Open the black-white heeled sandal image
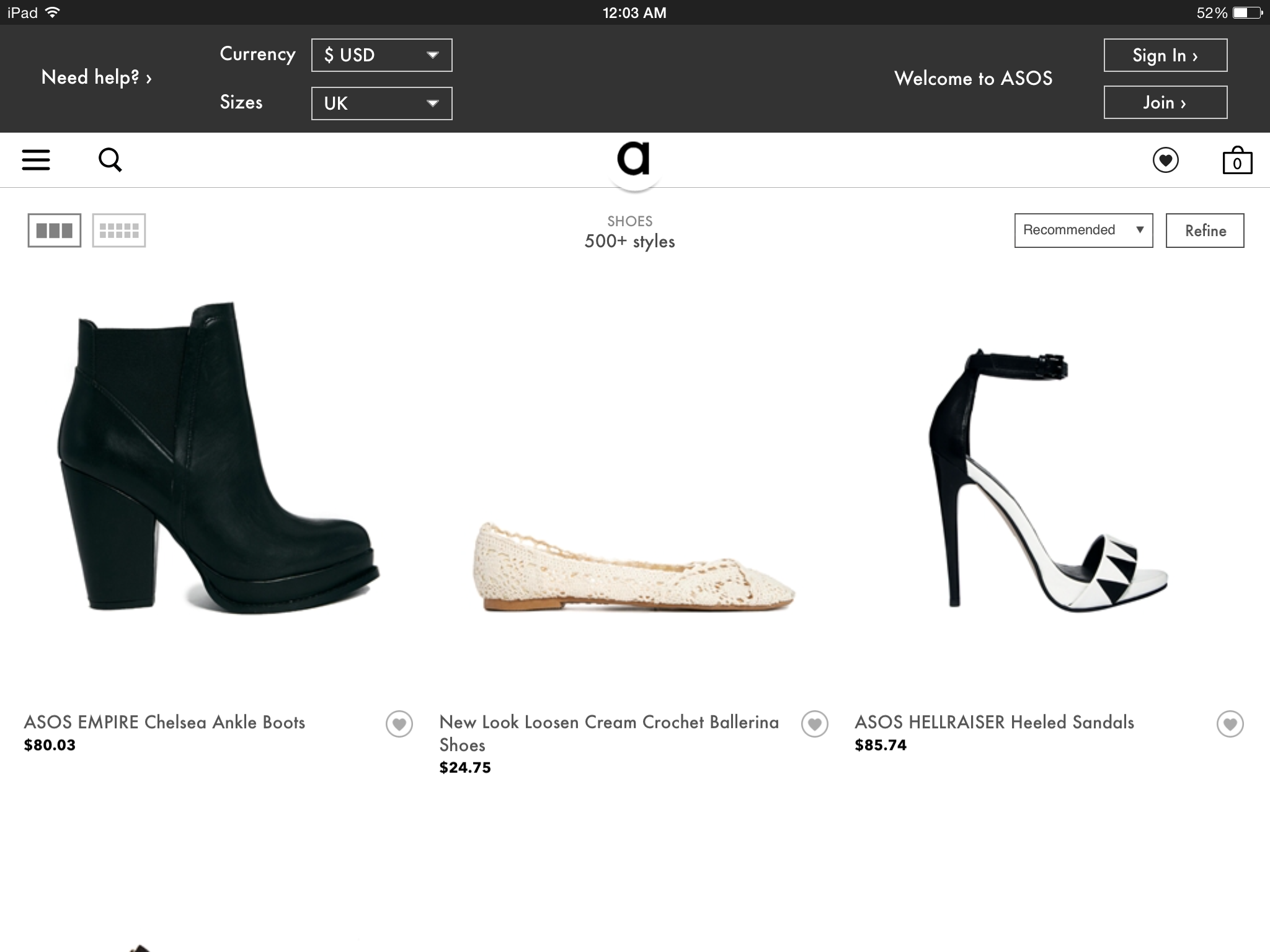The height and width of the screenshot is (952, 1270). click(1048, 480)
